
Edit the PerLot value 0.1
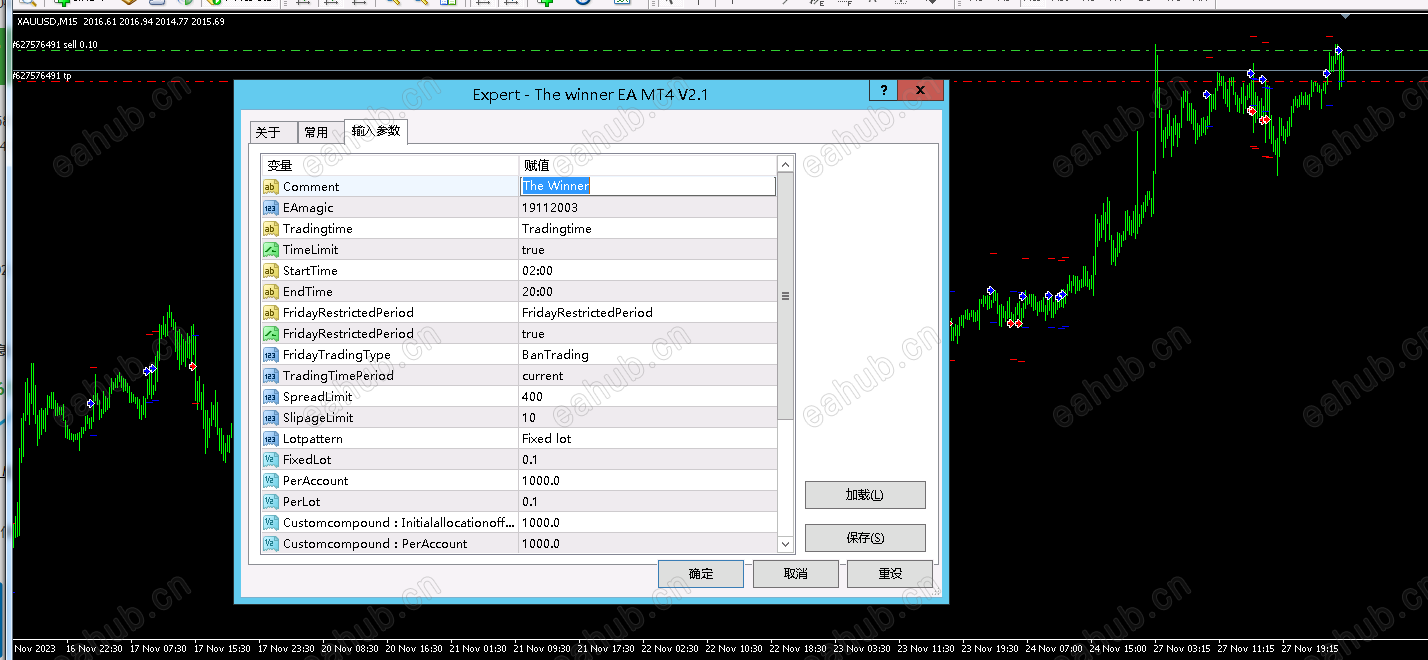coord(647,502)
